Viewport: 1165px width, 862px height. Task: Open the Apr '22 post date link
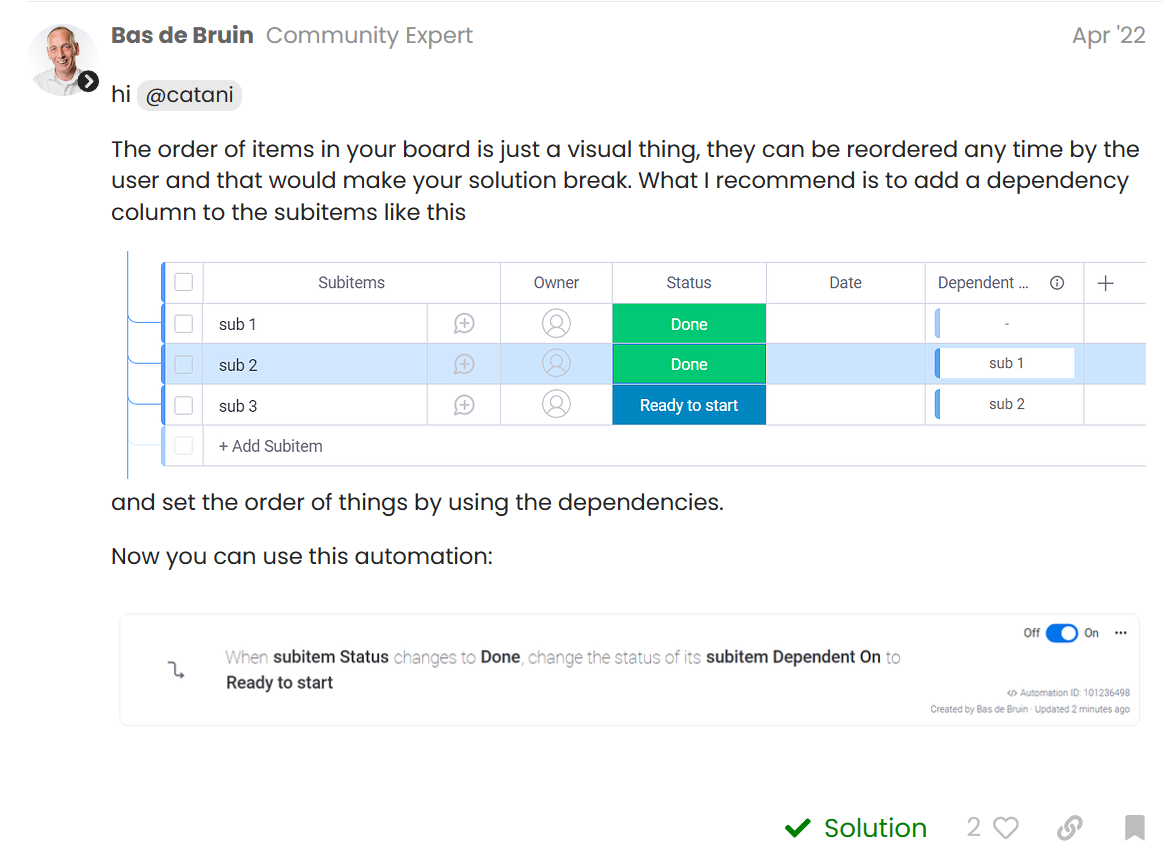(x=1108, y=35)
